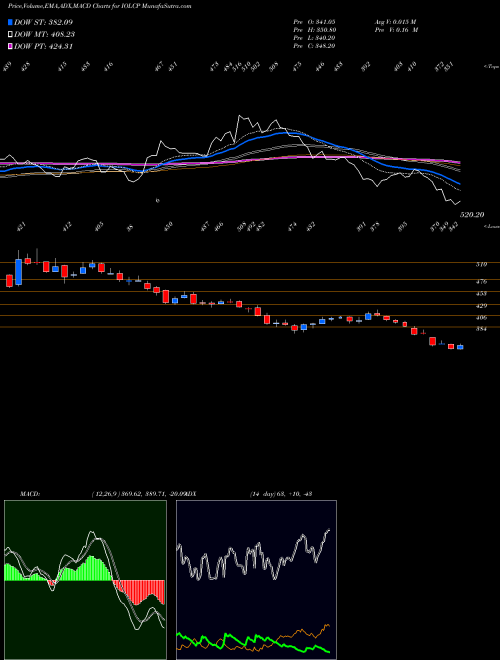Select the 'DOW MT: 408.23' label
The height and width of the screenshot is (660, 500).
pyautogui.click(x=44, y=34)
